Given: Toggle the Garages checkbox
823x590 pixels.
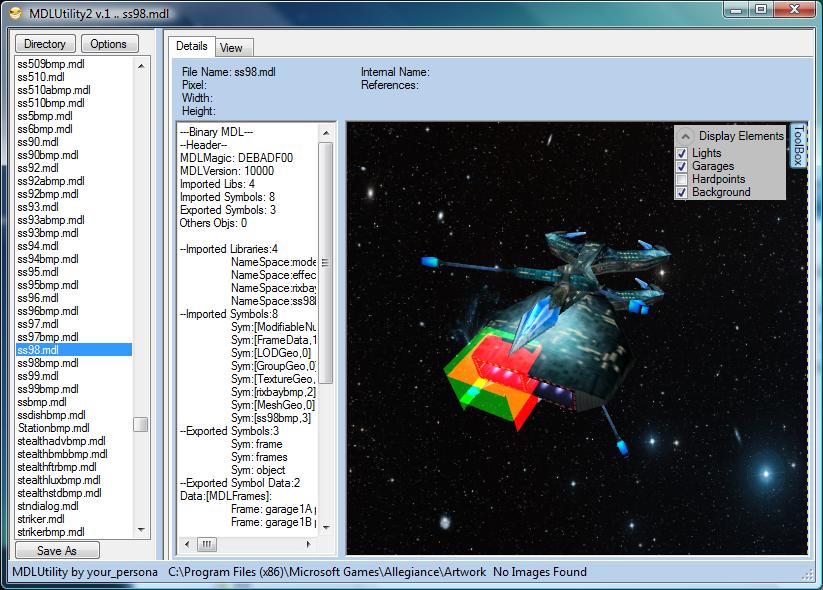Looking at the screenshot, I should pyautogui.click(x=682, y=166).
